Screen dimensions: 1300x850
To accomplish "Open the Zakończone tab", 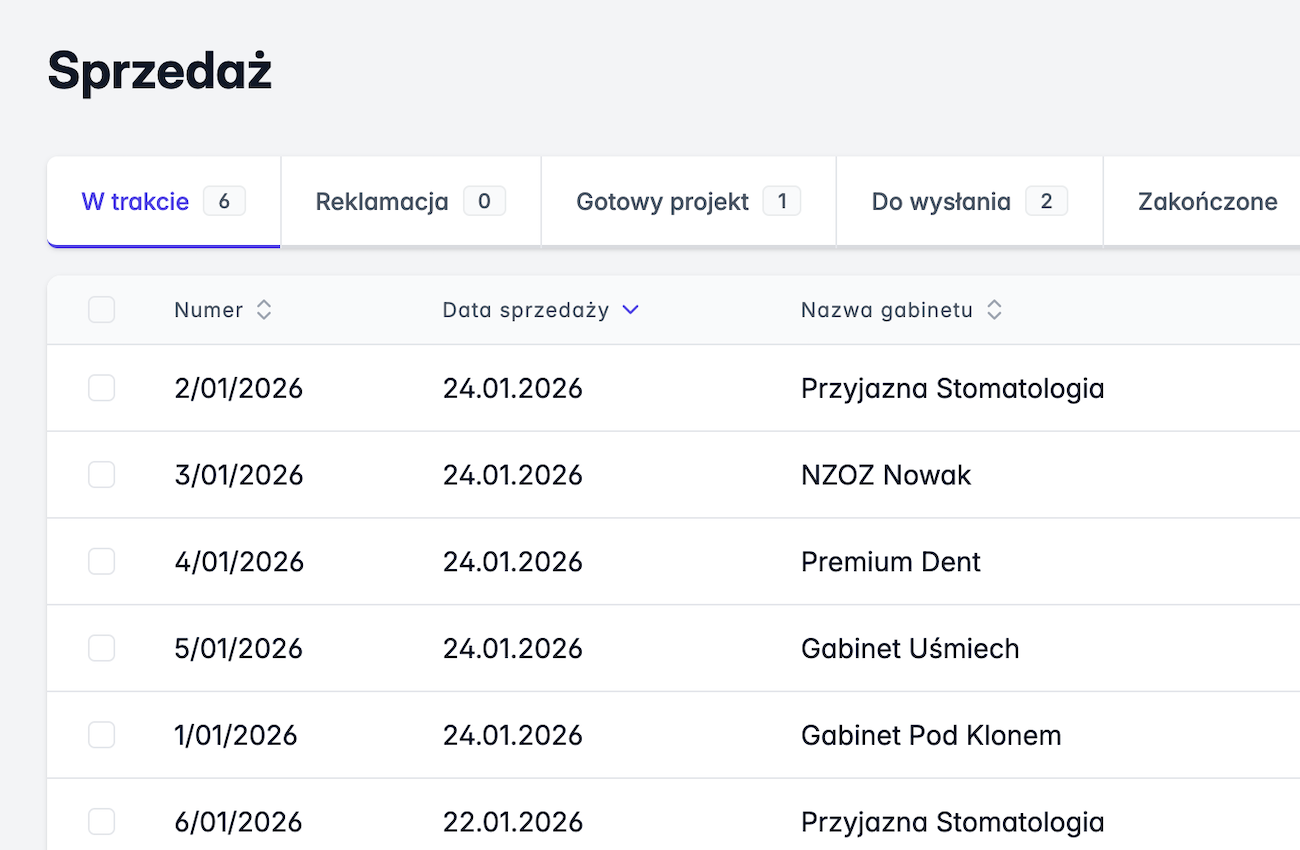I will [x=1207, y=202].
